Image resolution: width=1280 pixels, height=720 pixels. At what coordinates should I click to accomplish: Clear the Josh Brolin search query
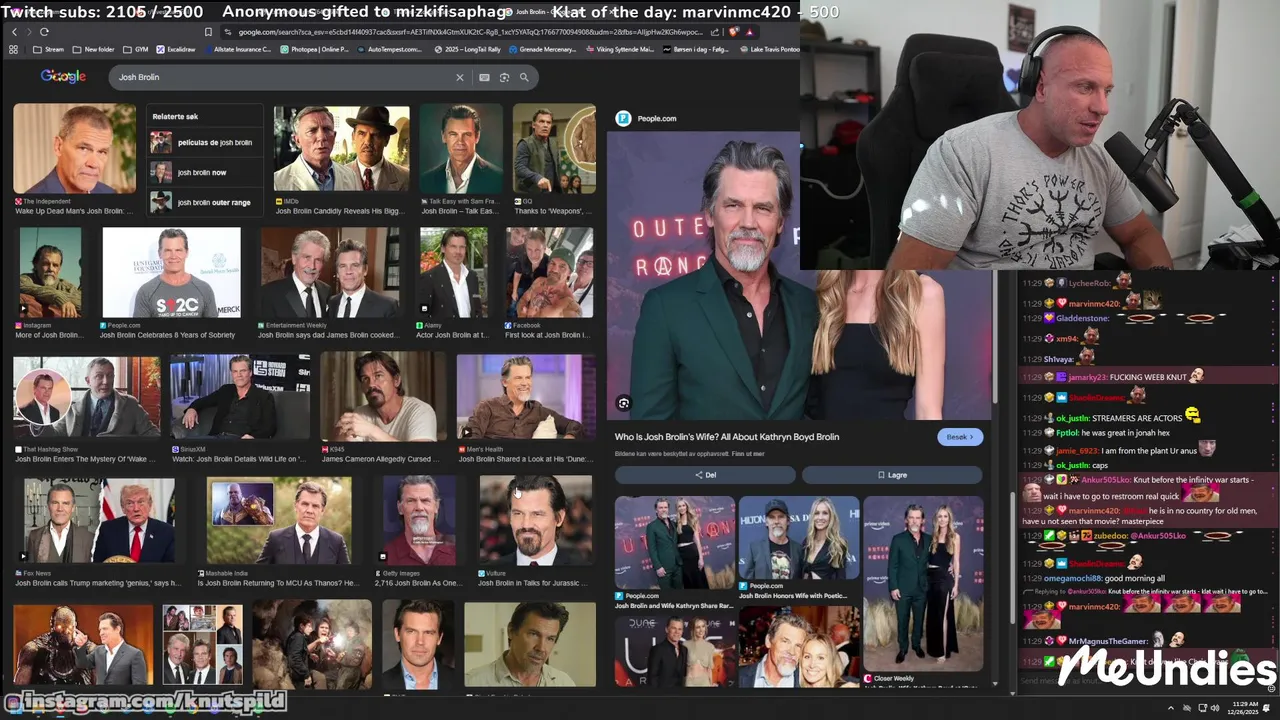[x=460, y=77]
